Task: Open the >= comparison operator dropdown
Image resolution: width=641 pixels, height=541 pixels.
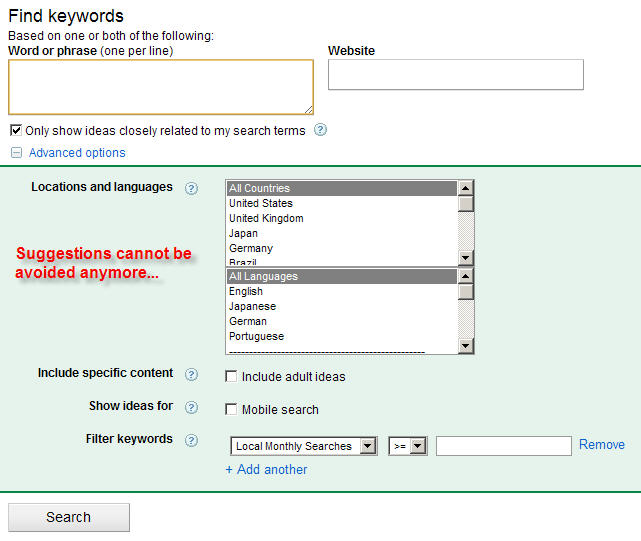Action: 408,446
